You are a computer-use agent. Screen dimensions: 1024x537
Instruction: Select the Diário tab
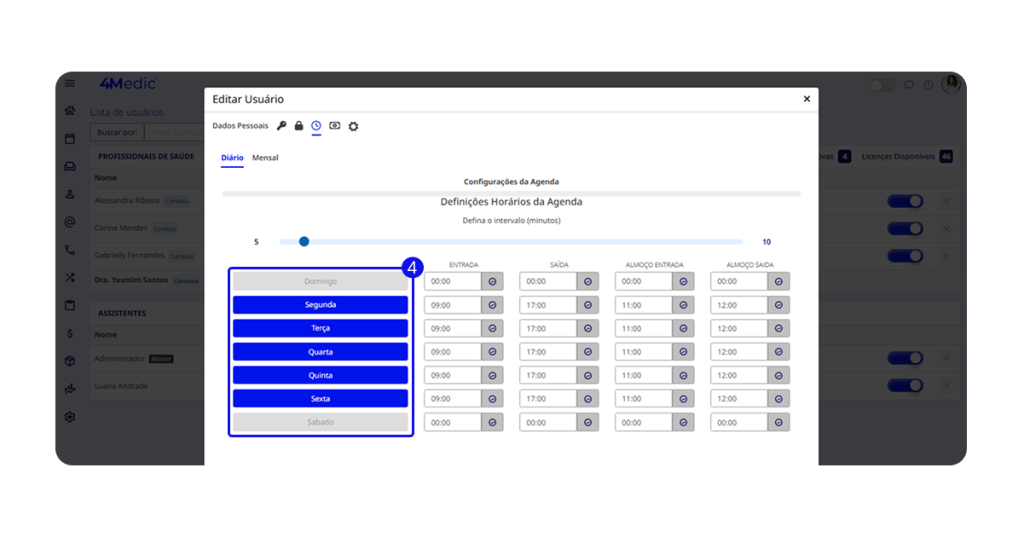click(x=232, y=158)
